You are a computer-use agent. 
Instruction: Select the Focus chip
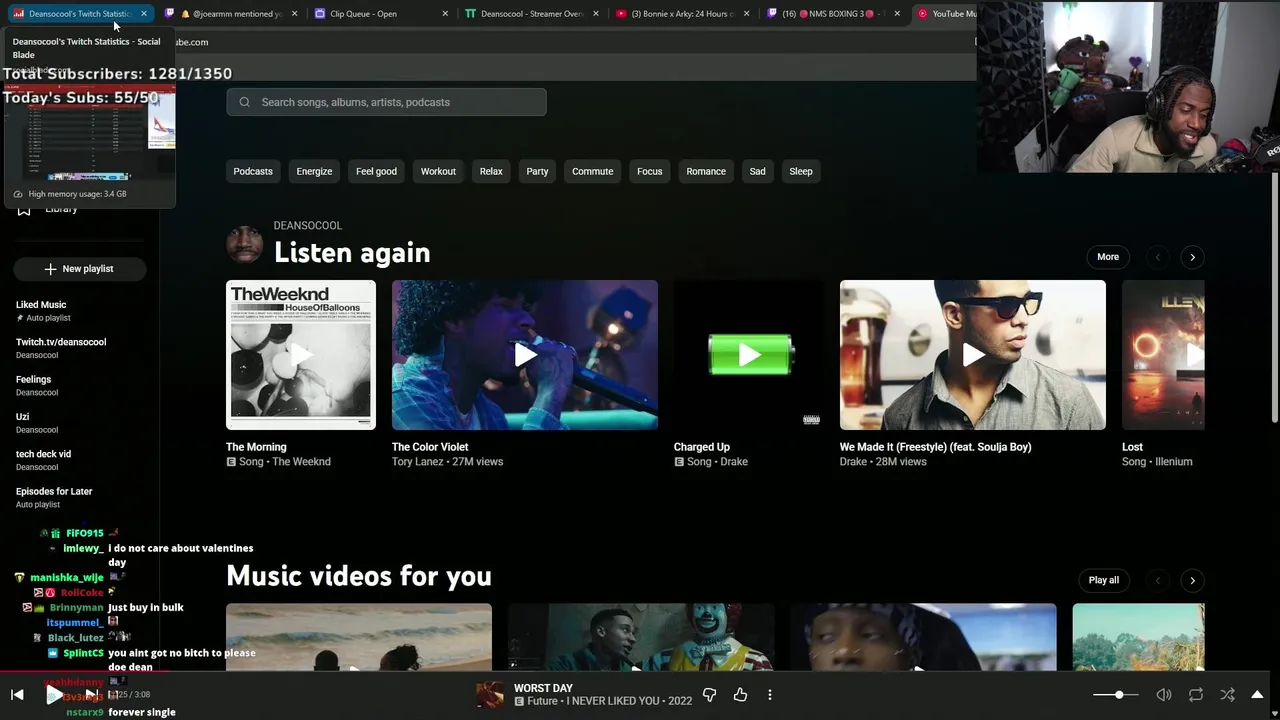coord(650,171)
